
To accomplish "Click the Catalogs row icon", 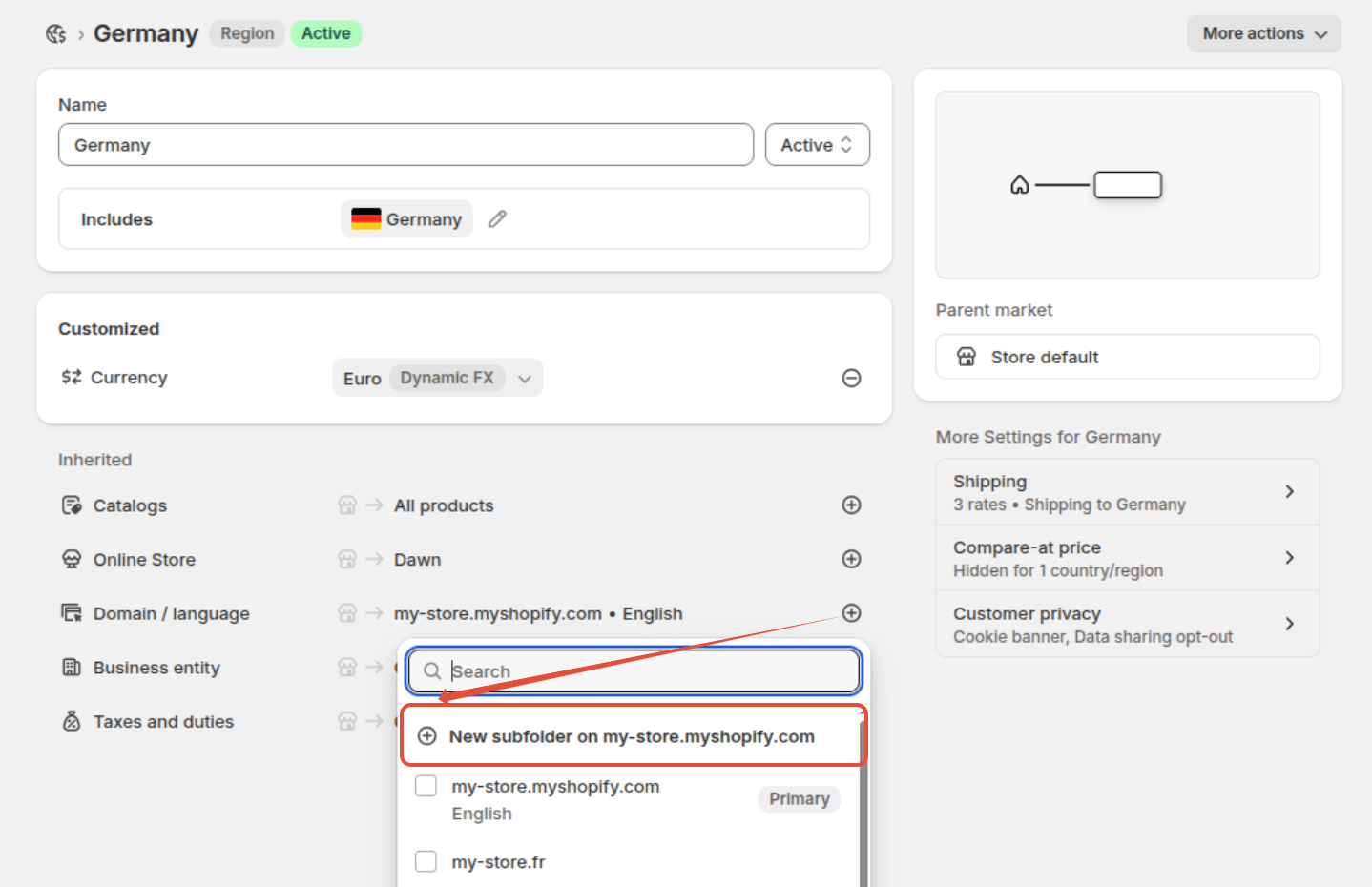I will tap(72, 505).
